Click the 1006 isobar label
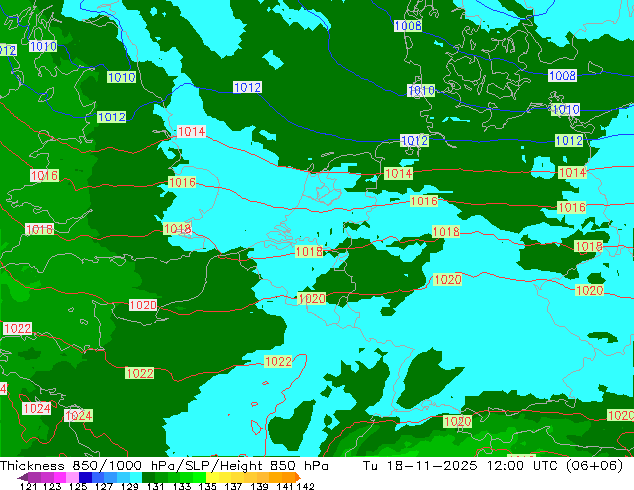Screen dimensions: 634x490 [407, 26]
